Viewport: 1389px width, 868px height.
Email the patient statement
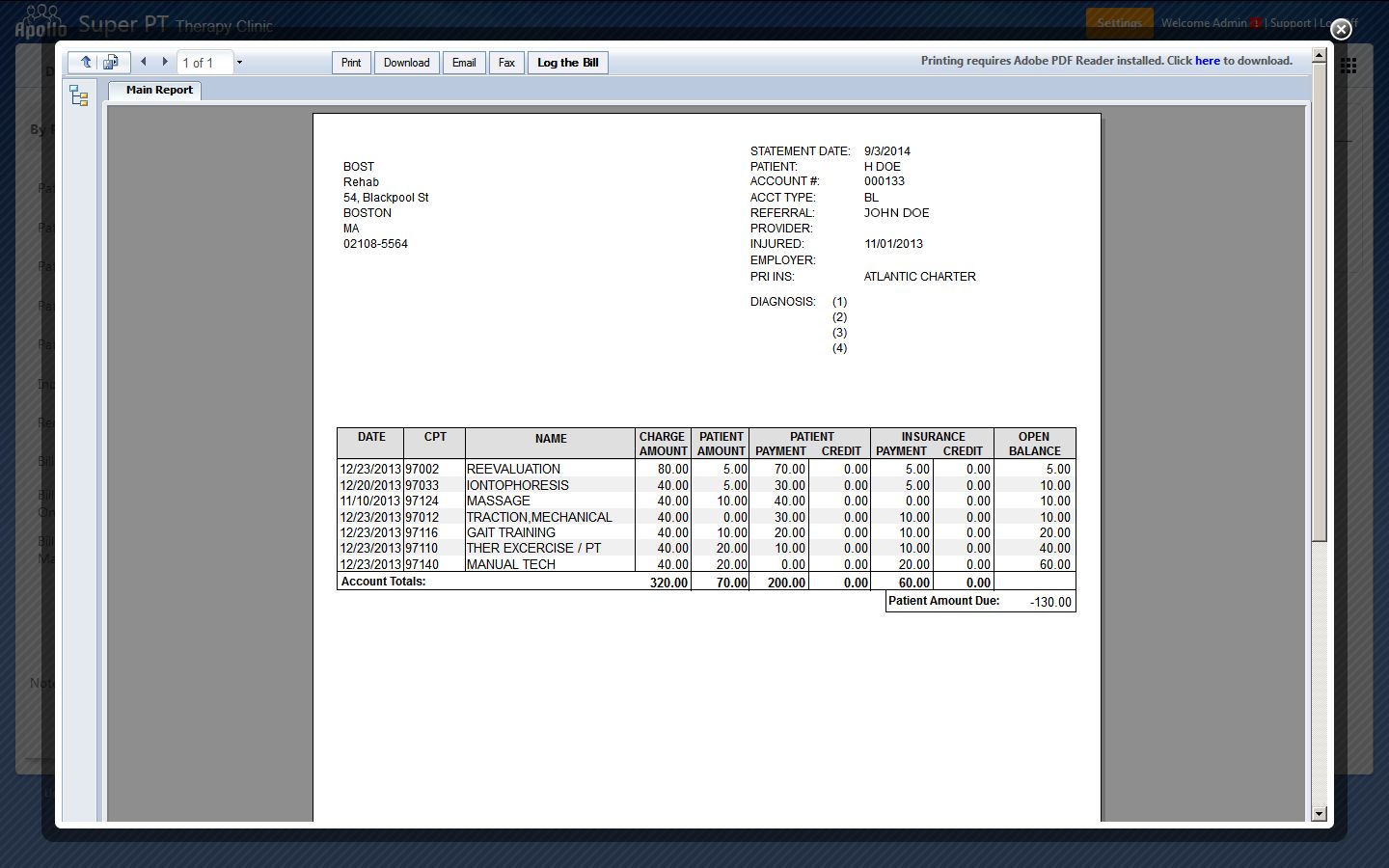pos(464,63)
